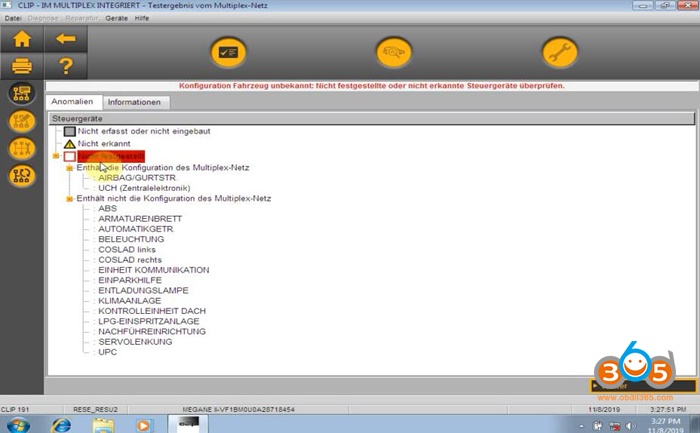
Task: Collapse the highlighted red tree node
Action: [56, 157]
